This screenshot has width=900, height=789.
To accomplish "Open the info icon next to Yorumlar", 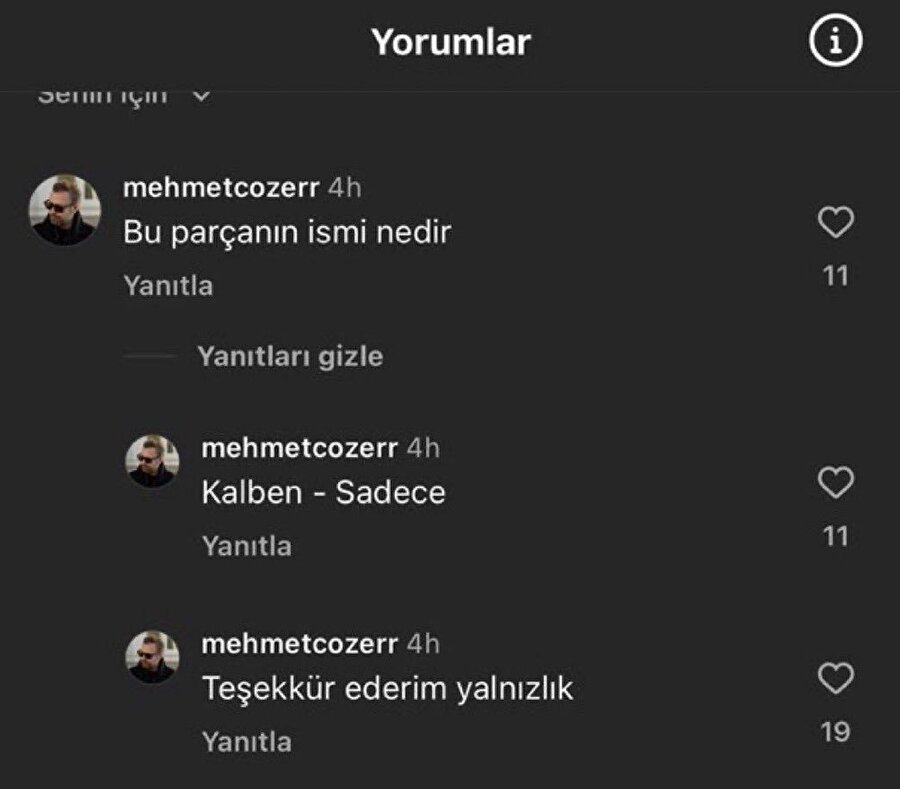I will (x=836, y=40).
